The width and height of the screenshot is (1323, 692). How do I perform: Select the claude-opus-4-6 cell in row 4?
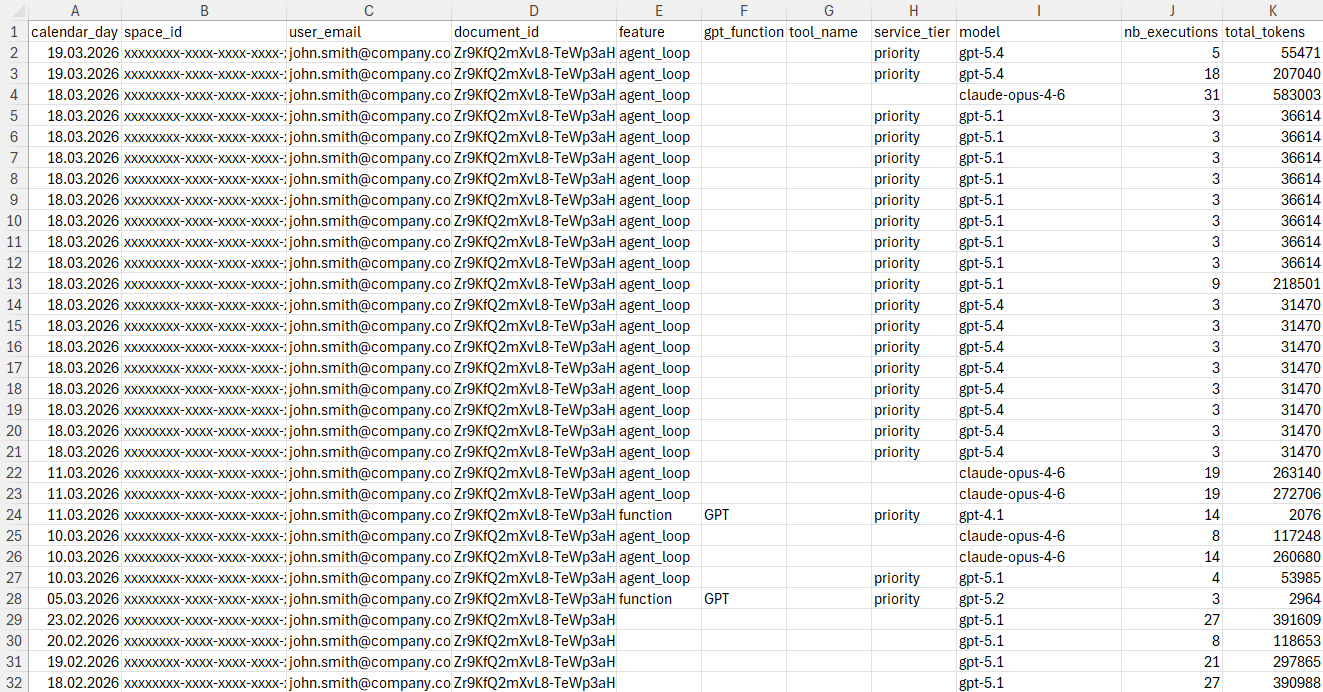click(1010, 94)
